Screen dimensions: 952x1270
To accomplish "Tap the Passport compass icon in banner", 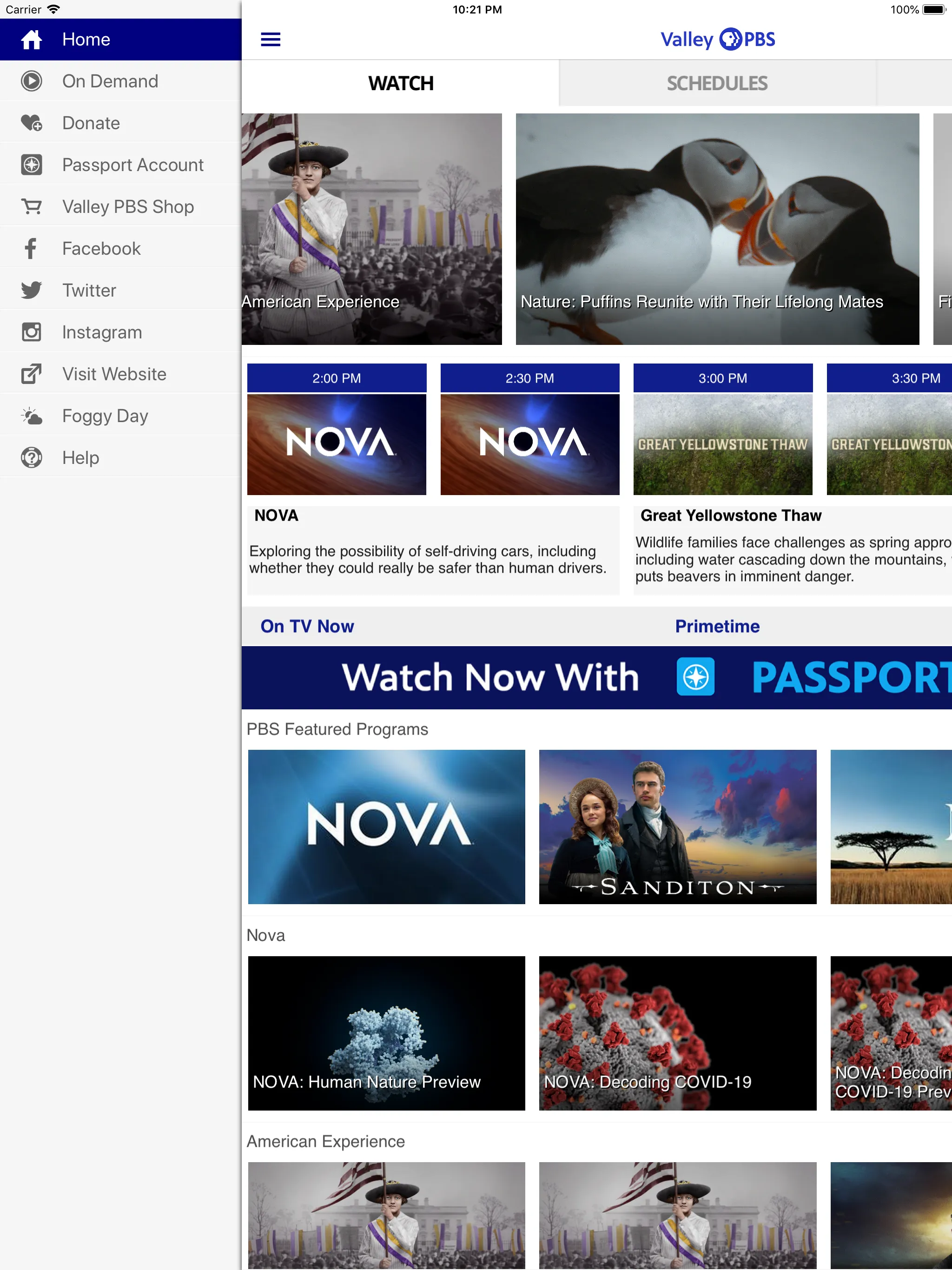I will coord(695,676).
